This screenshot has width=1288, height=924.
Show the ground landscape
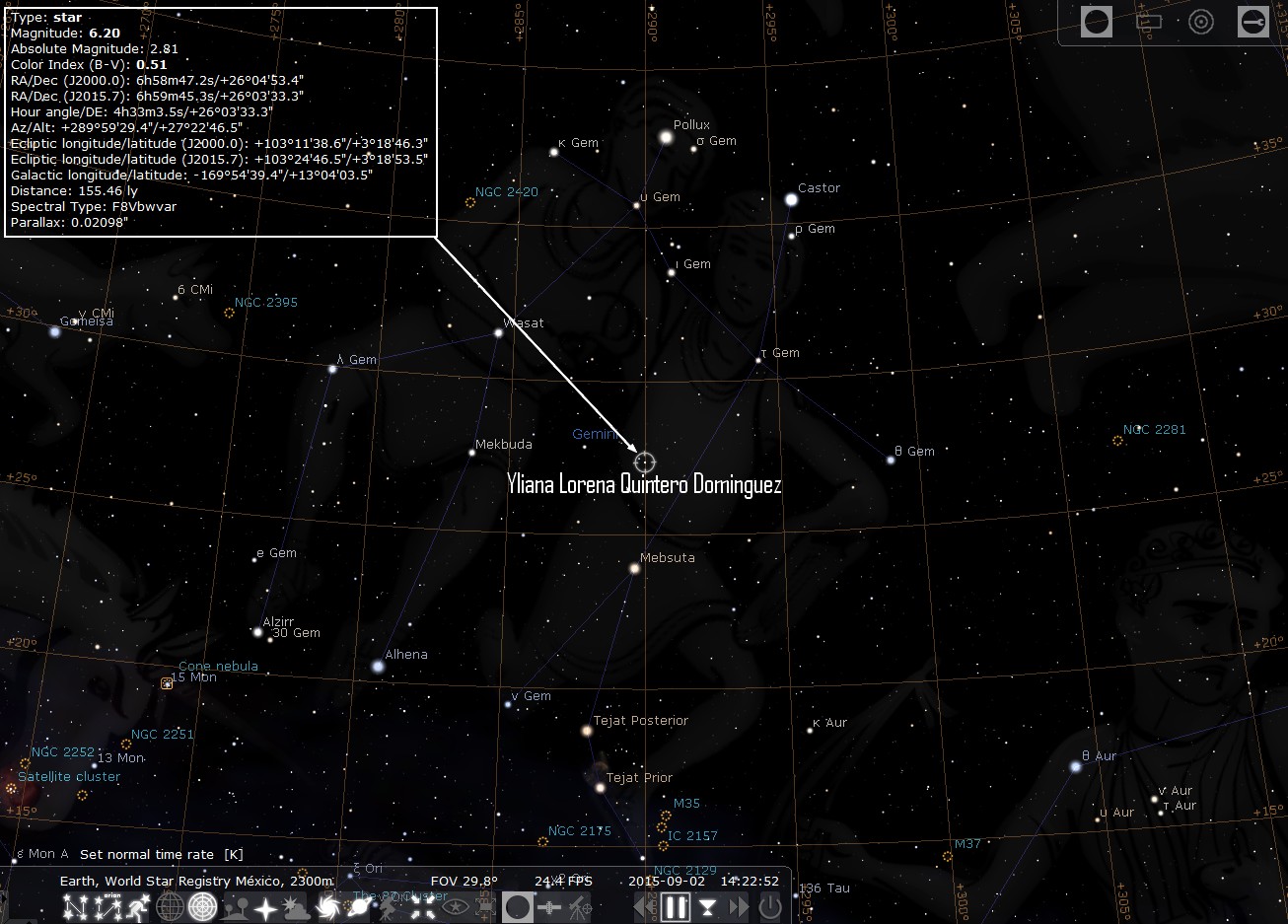pyautogui.click(x=234, y=907)
